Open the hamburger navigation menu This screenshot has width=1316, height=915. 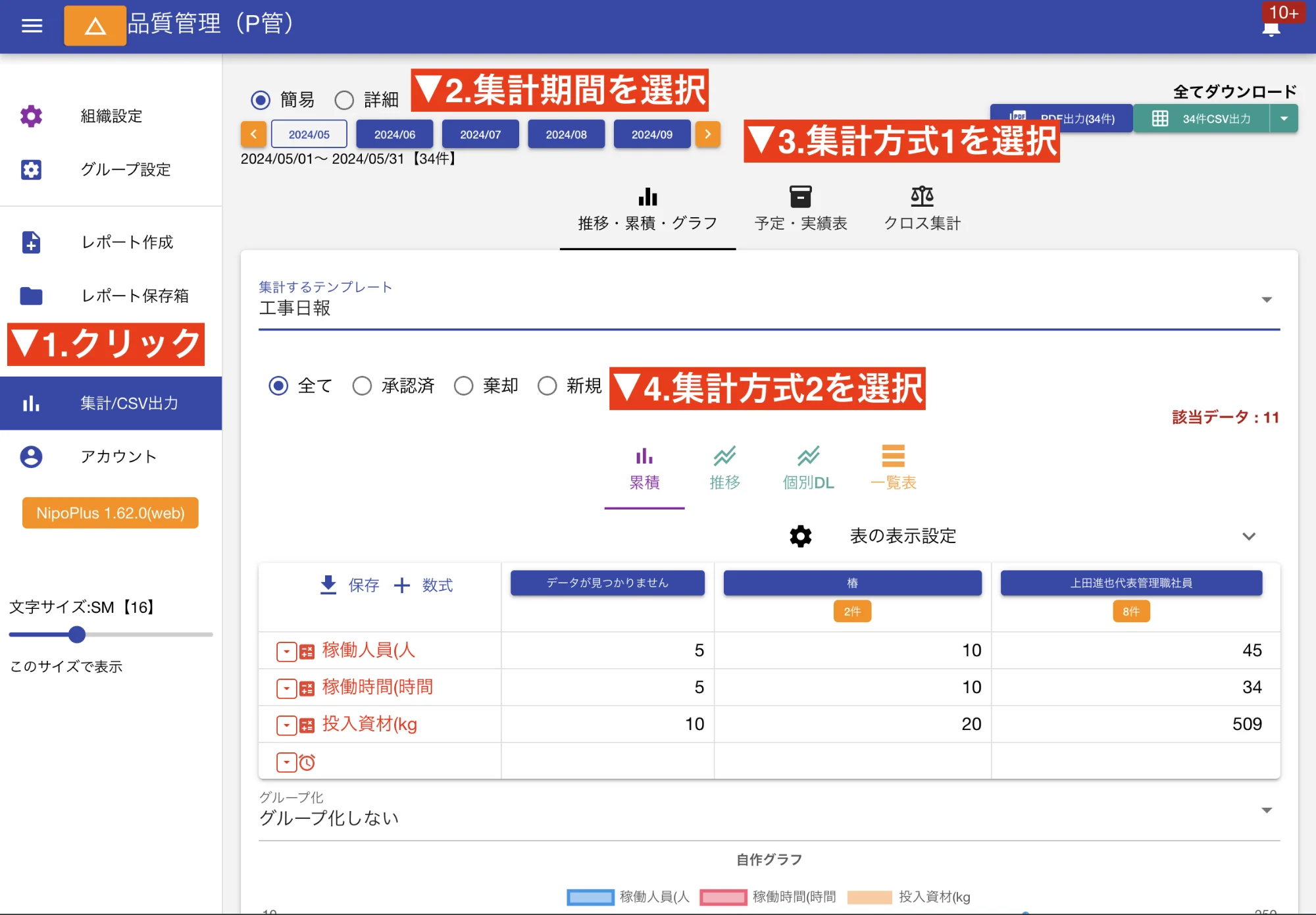[30, 25]
